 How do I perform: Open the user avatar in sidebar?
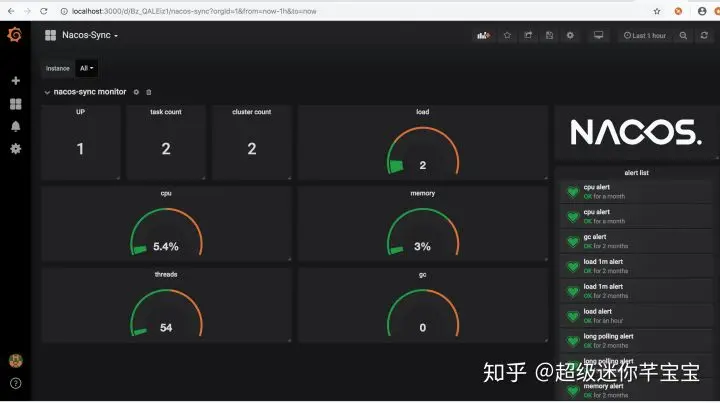click(x=16, y=361)
